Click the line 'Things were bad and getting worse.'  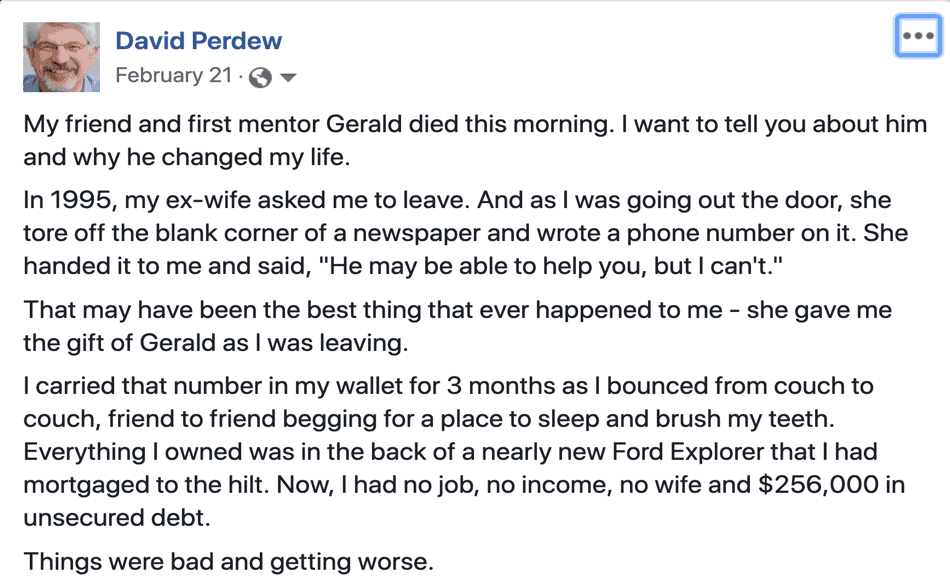228,560
